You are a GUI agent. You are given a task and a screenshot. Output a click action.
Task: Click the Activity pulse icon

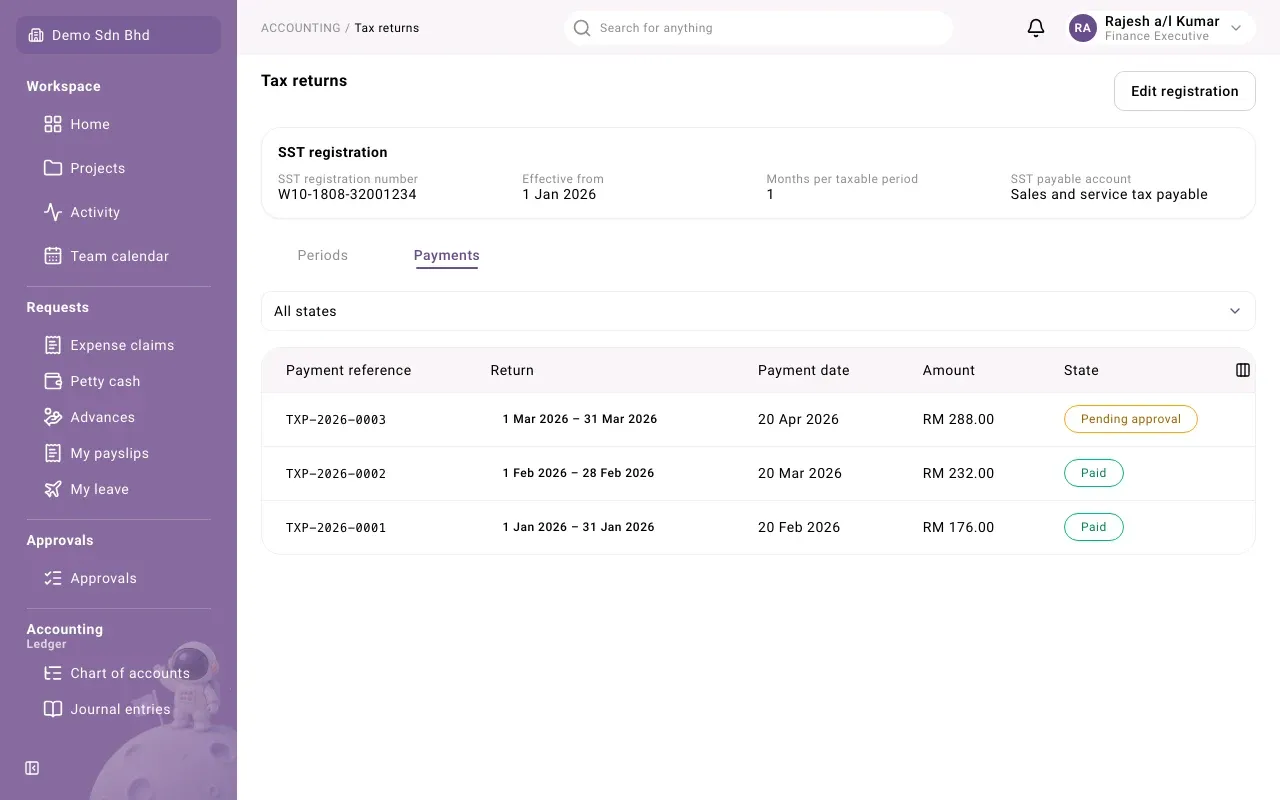[53, 212]
